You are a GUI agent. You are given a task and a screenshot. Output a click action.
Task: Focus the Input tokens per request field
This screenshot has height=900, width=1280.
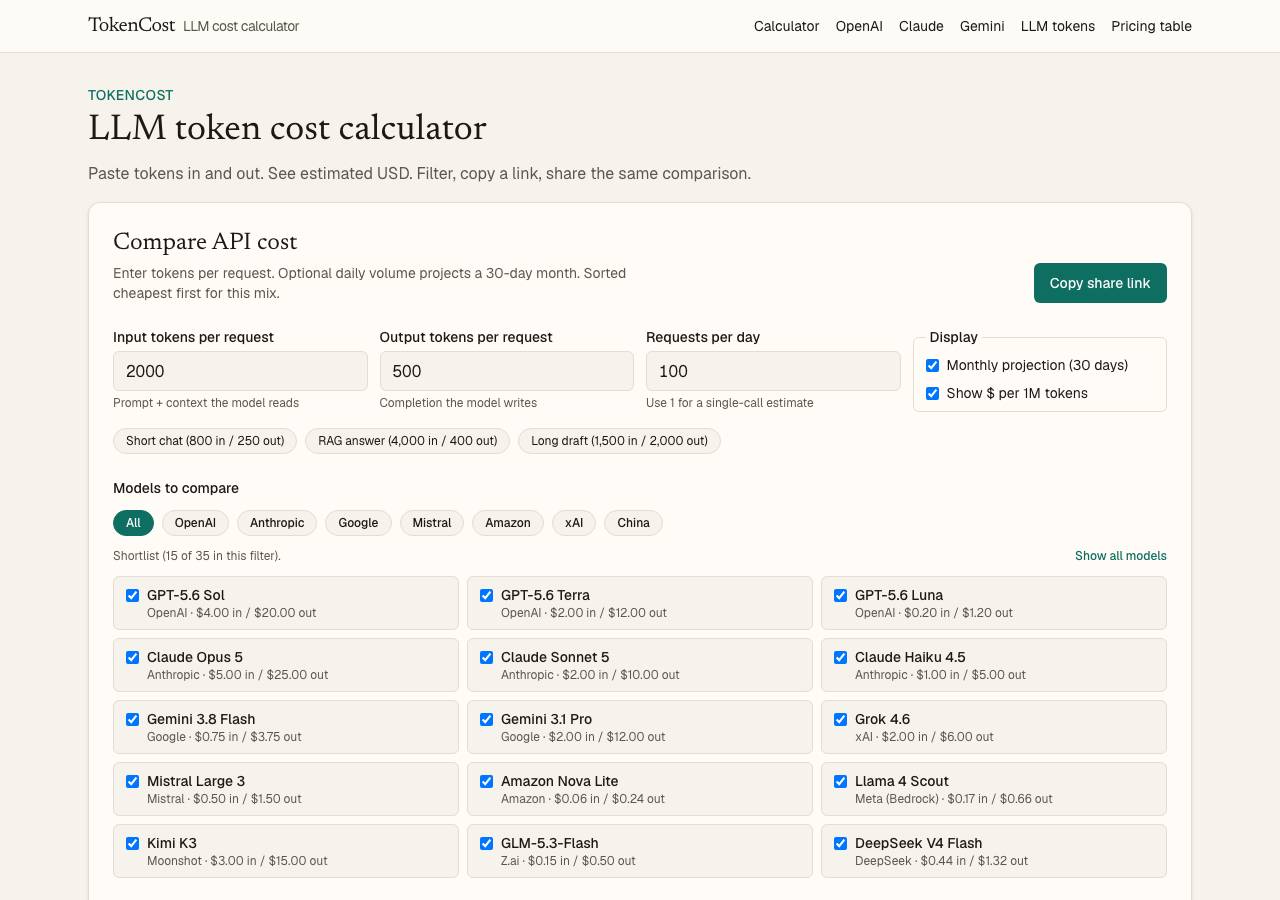pos(240,371)
